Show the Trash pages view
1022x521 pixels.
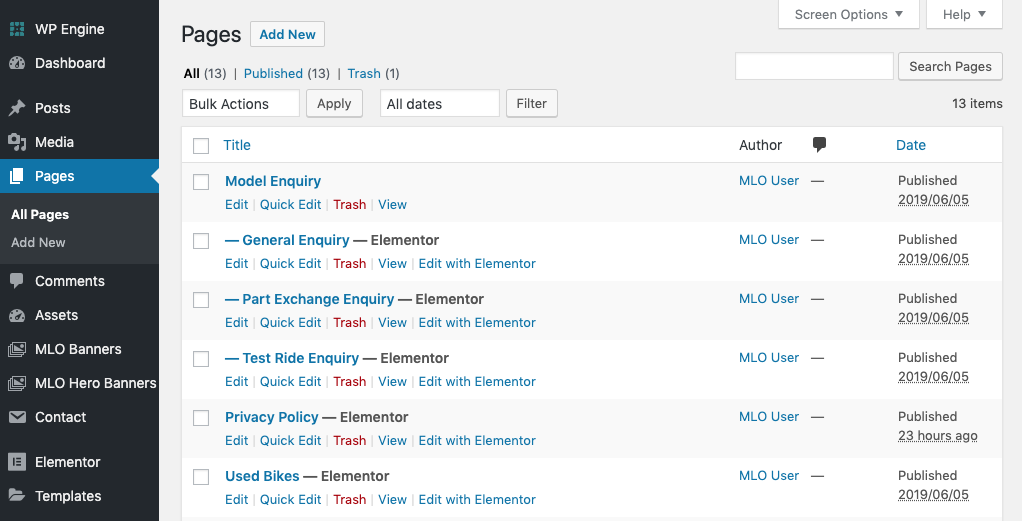click(x=364, y=74)
